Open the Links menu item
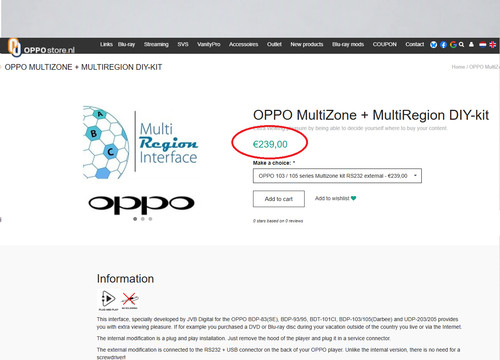The width and height of the screenshot is (500, 360). point(106,44)
